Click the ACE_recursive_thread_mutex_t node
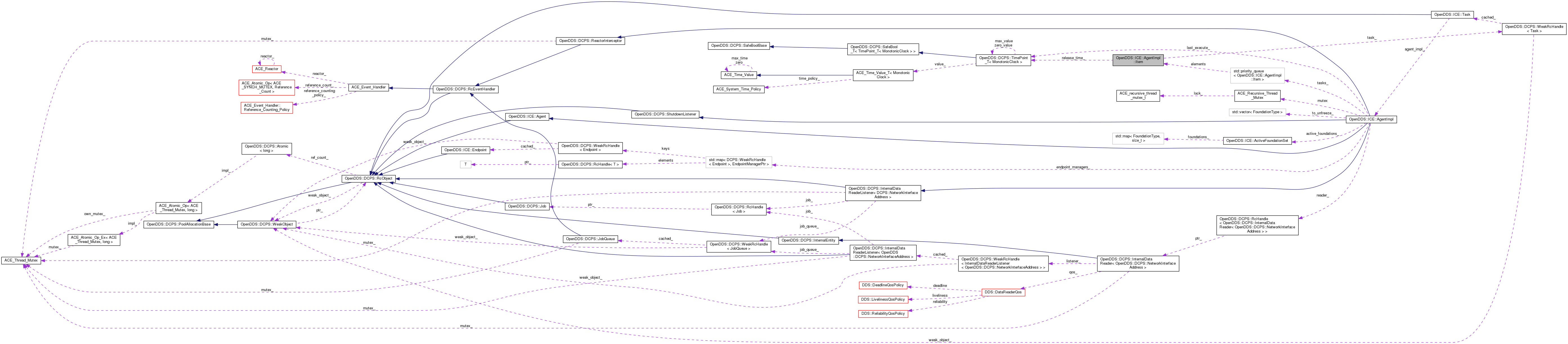This screenshot has height=344, width=1568. [x=1138, y=96]
